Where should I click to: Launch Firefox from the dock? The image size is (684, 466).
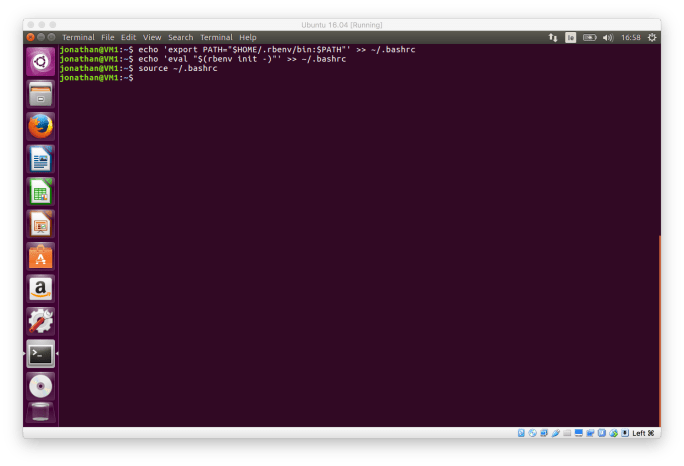pos(40,126)
